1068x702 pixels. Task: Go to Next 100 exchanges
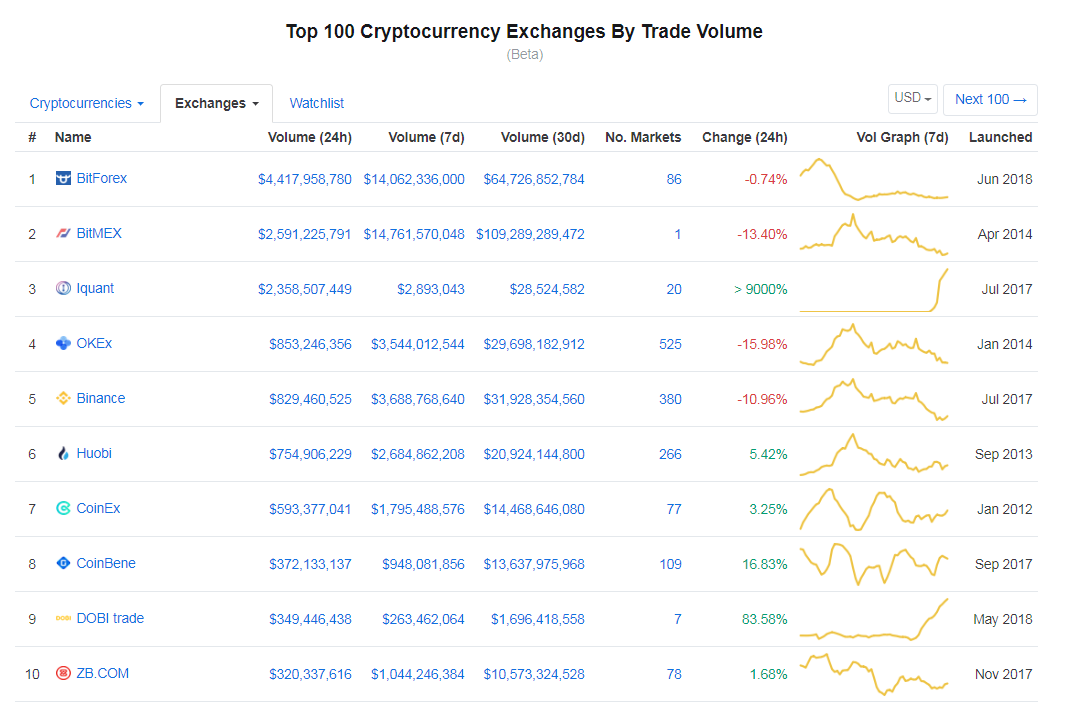point(990,99)
